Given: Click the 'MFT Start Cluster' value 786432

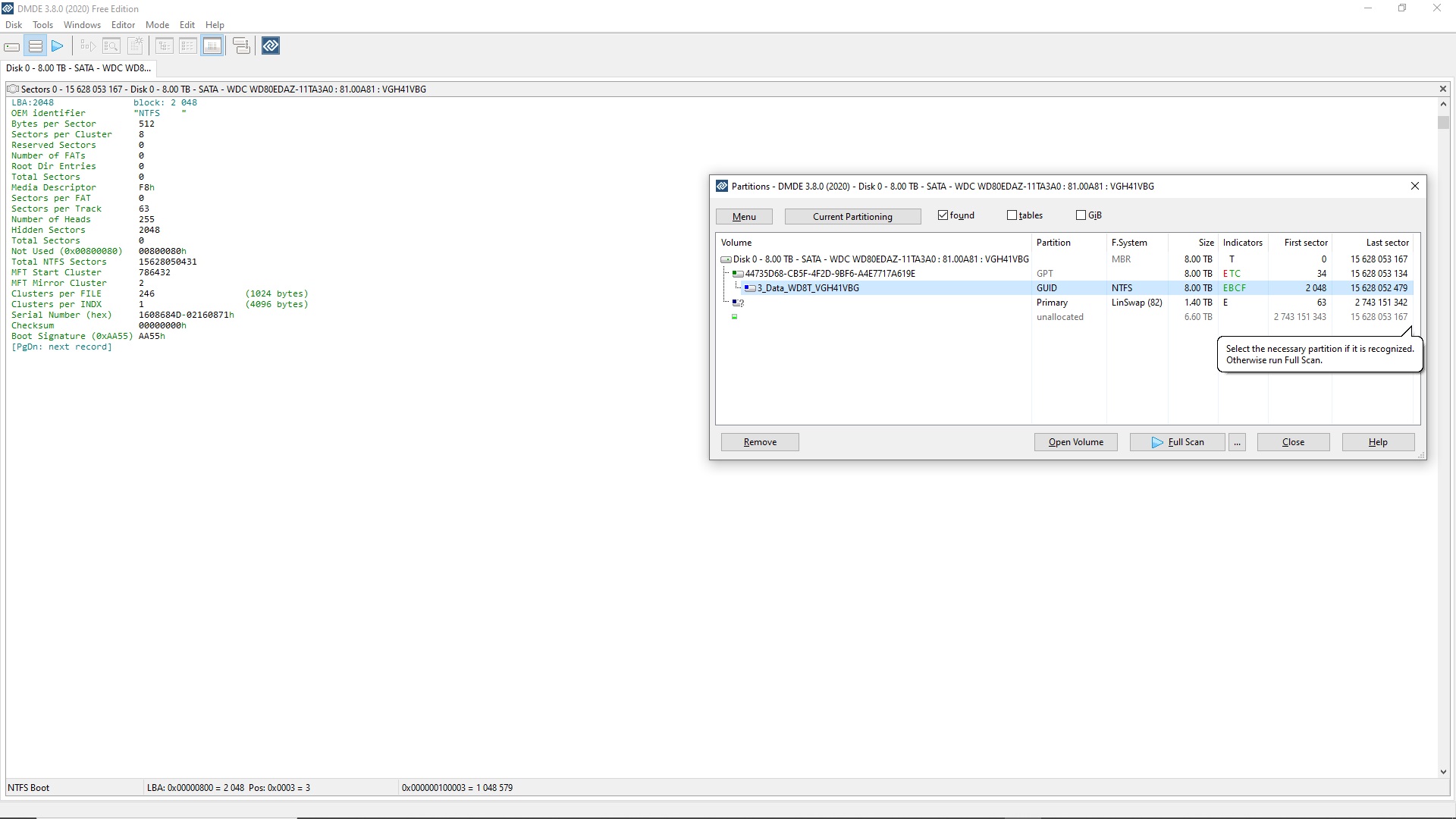Looking at the screenshot, I should (x=155, y=273).
